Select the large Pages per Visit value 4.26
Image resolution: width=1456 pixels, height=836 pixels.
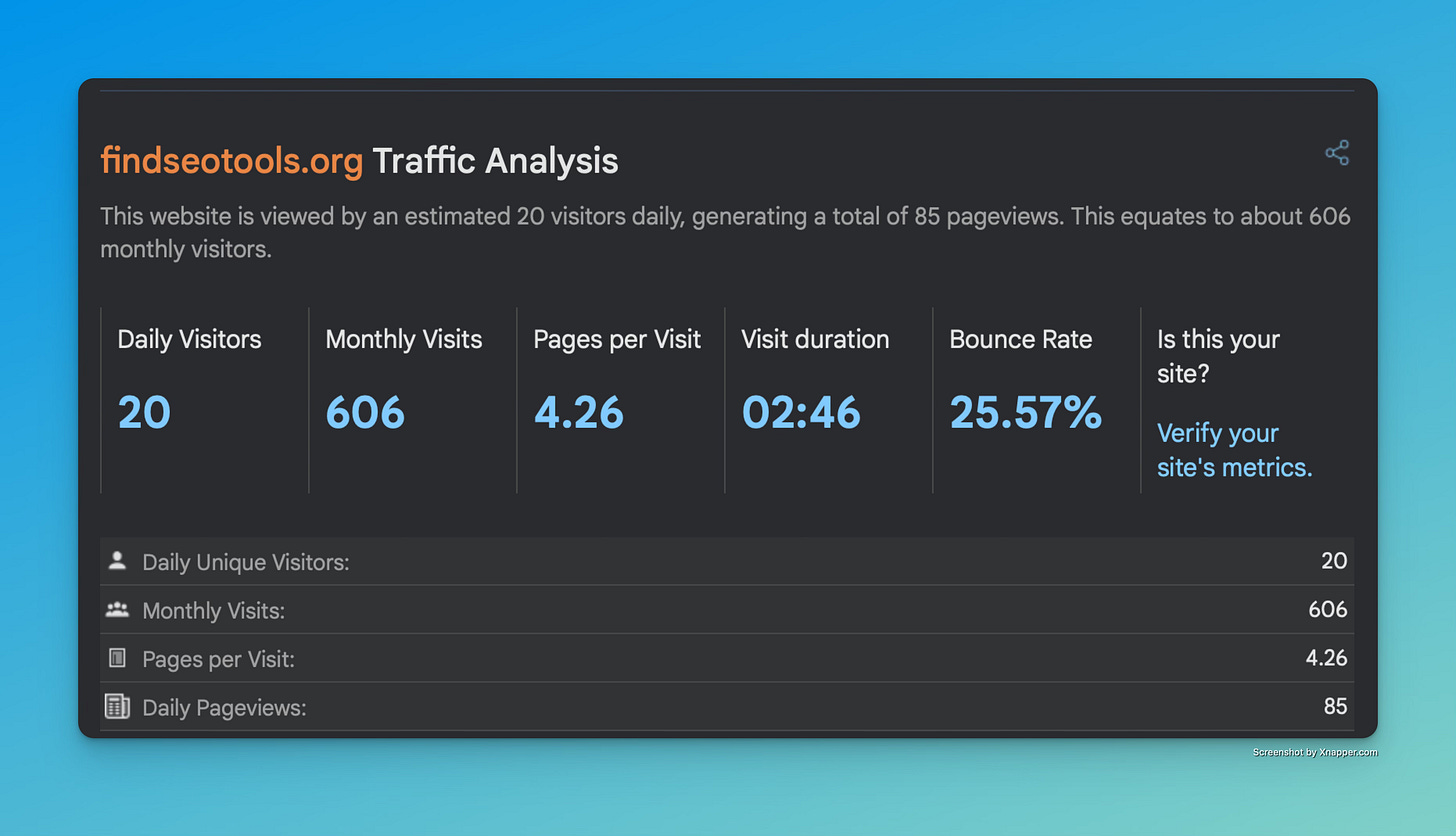point(578,412)
